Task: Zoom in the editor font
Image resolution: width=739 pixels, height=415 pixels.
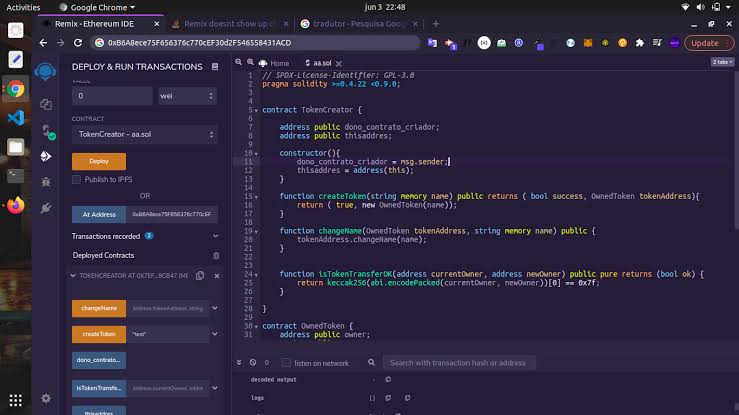Action: [250, 62]
